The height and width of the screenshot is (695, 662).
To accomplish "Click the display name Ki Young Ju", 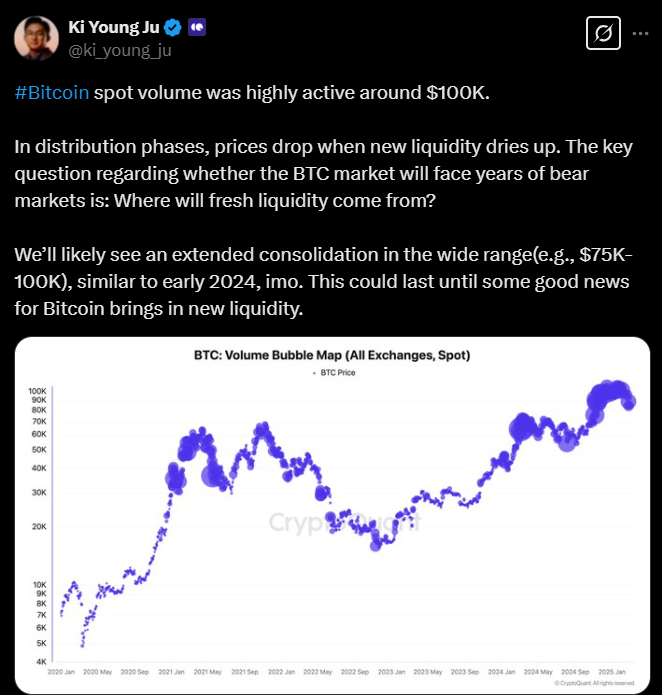I will coord(114,26).
